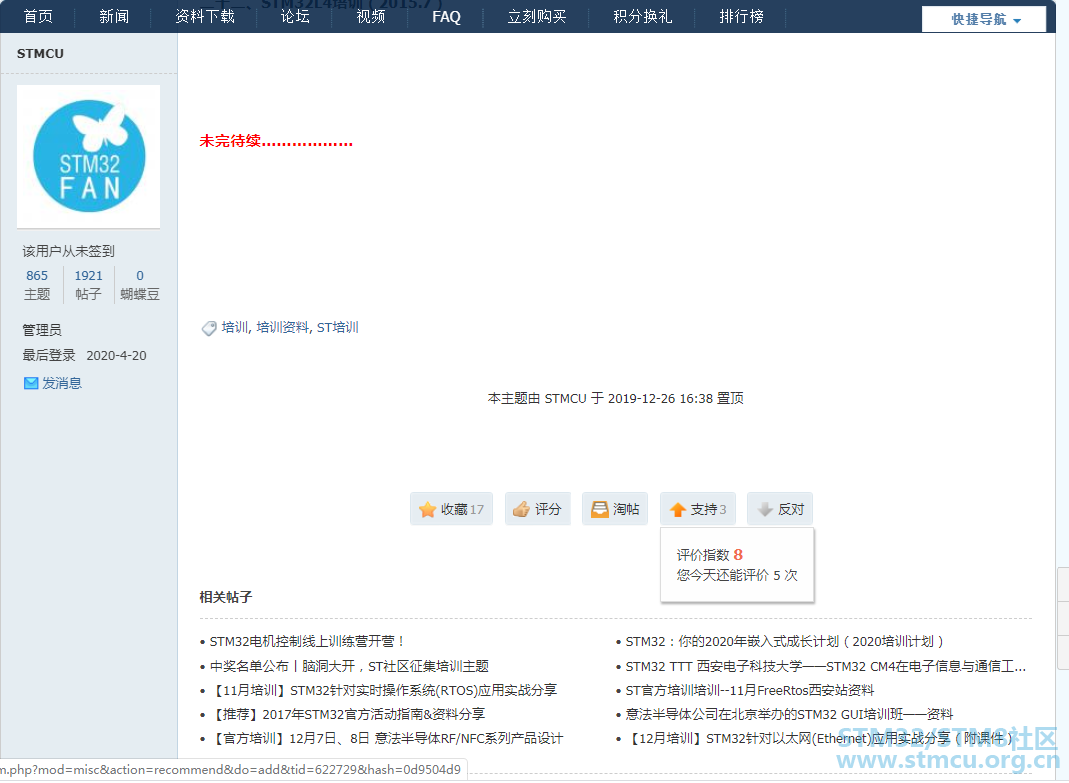This screenshot has width=1069, height=783.
Task: Open 排行榜 in top navigation
Action: [741, 16]
